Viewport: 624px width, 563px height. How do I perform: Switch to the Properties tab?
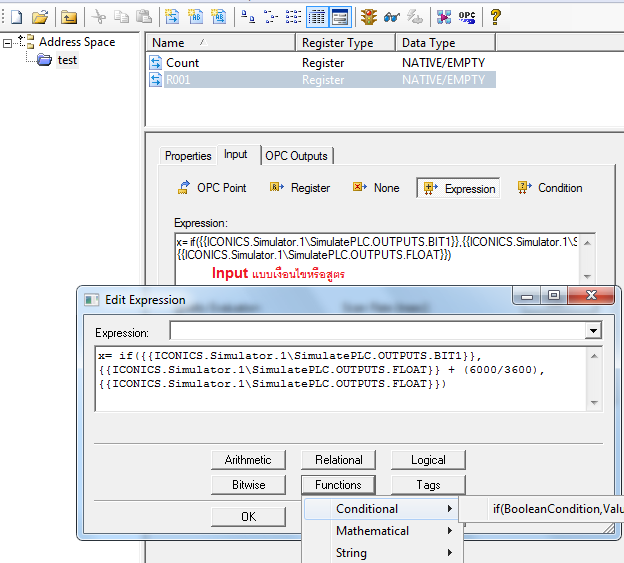[188, 156]
